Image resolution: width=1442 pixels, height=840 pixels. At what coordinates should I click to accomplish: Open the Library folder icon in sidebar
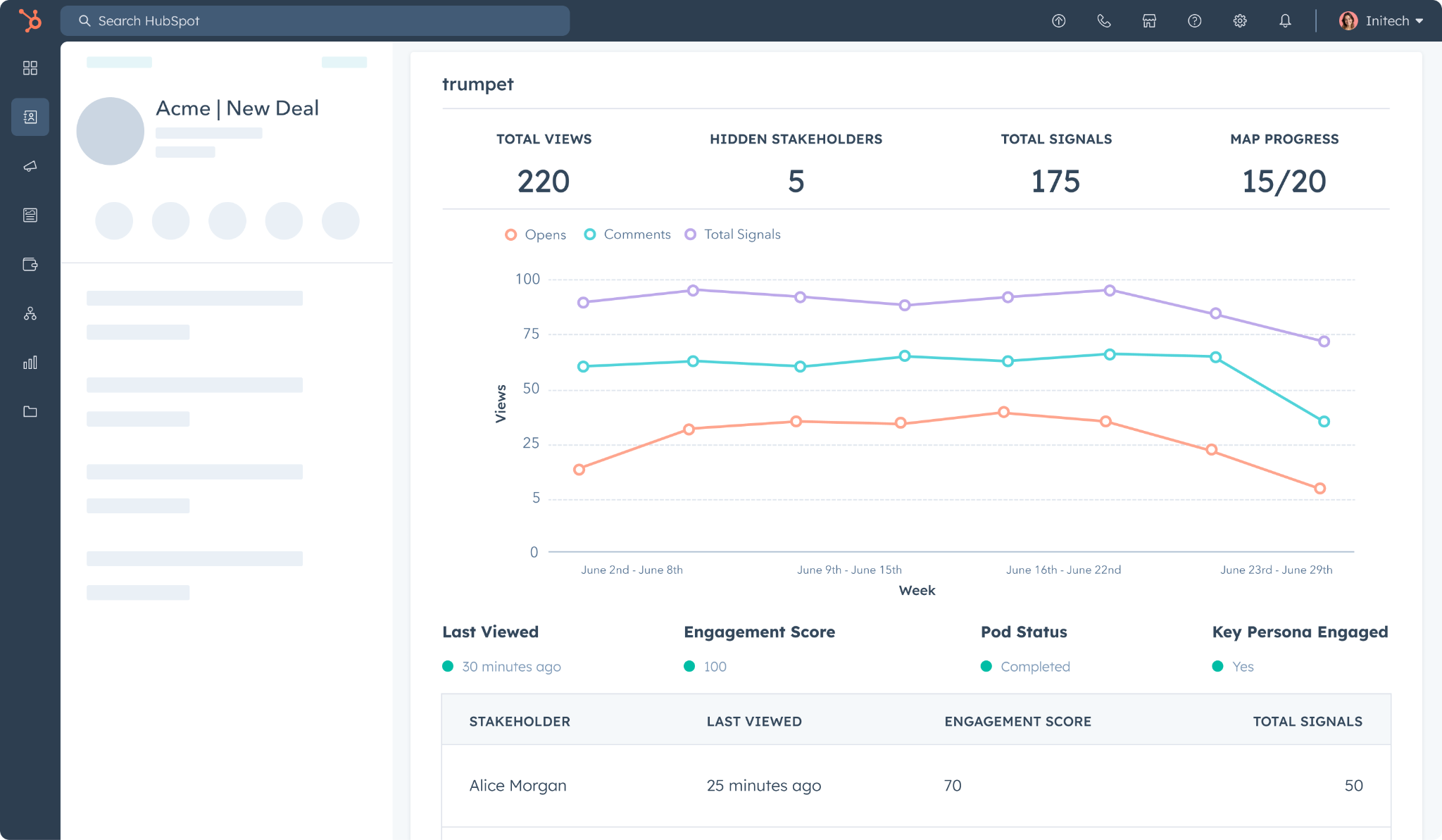click(x=30, y=411)
